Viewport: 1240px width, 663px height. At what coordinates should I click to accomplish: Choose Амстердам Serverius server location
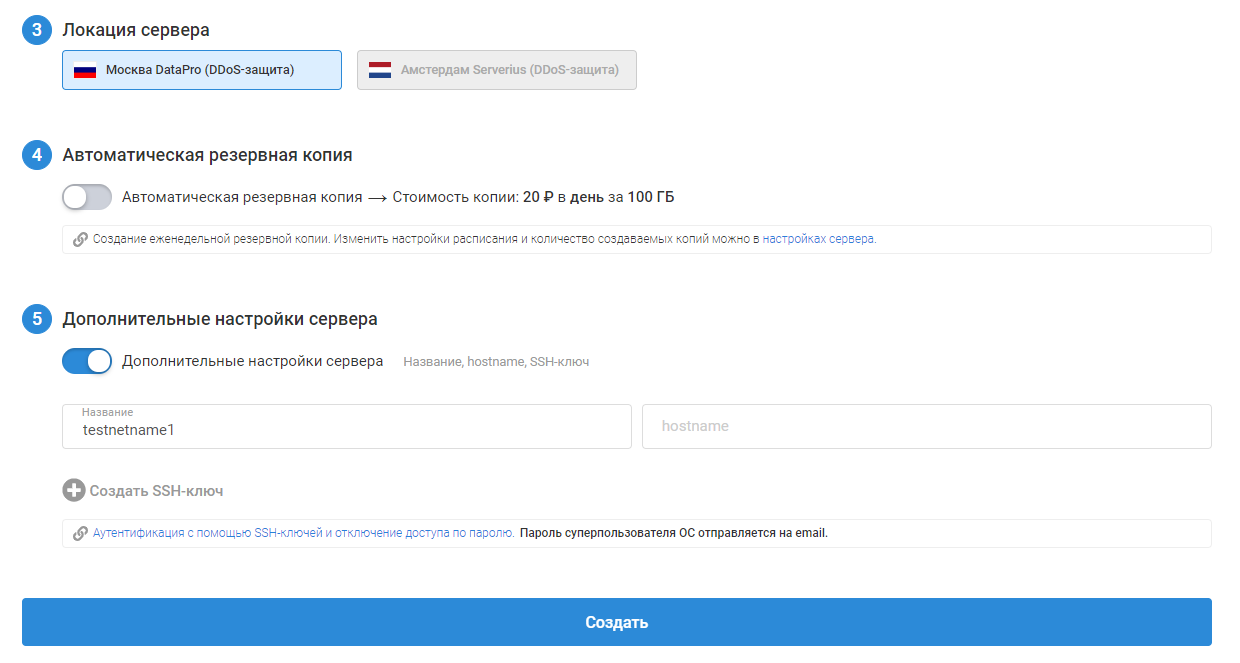coord(496,70)
